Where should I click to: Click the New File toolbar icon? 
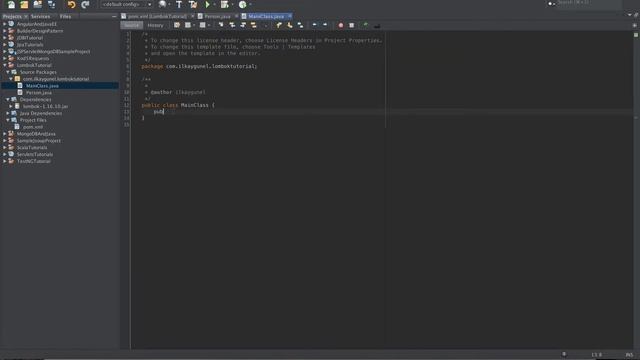[11, 4]
